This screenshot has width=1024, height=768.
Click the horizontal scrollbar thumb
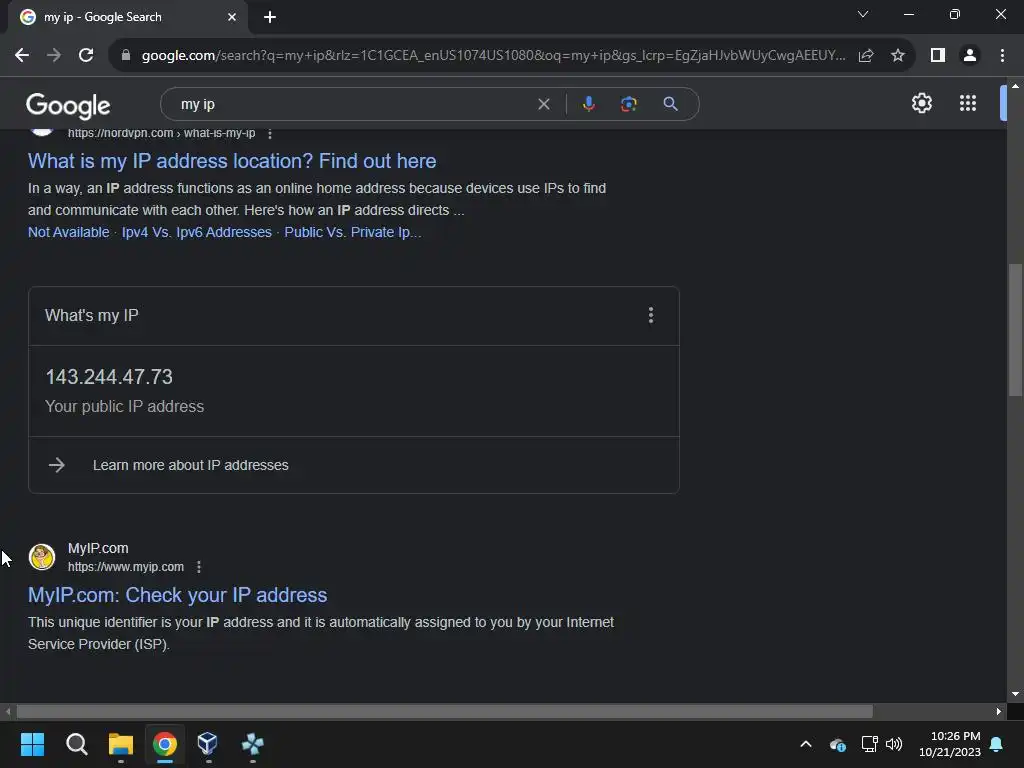click(x=444, y=711)
